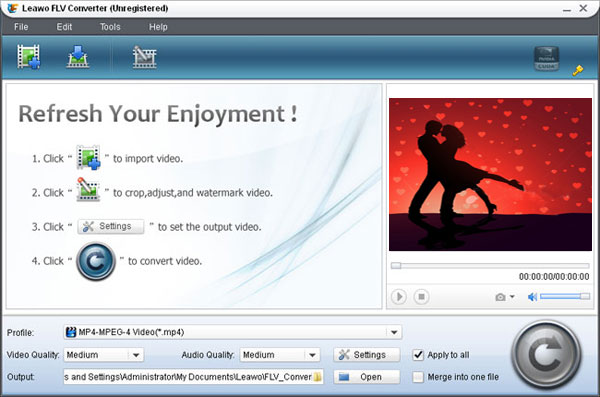The image size is (600, 397).
Task: Click the preview video thumbnail
Action: 490,175
